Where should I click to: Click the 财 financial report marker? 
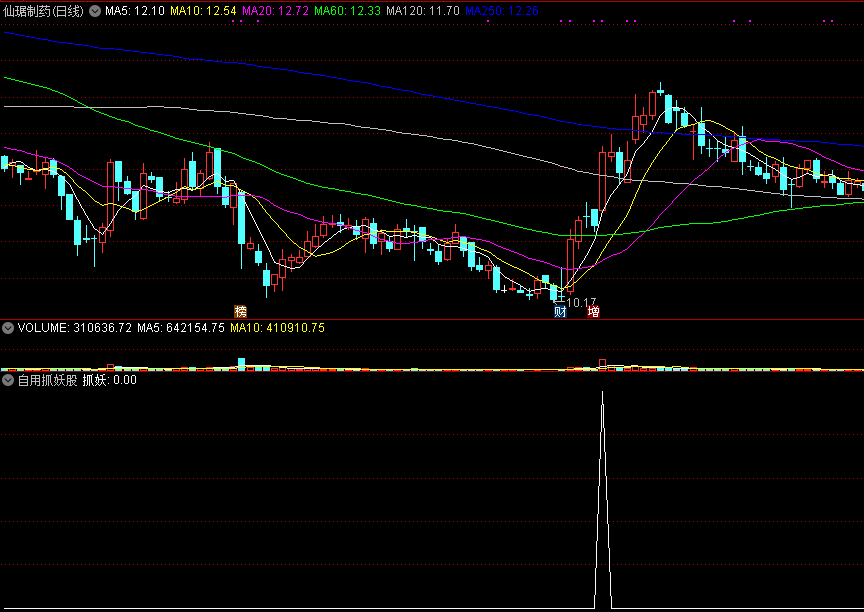click(x=560, y=312)
